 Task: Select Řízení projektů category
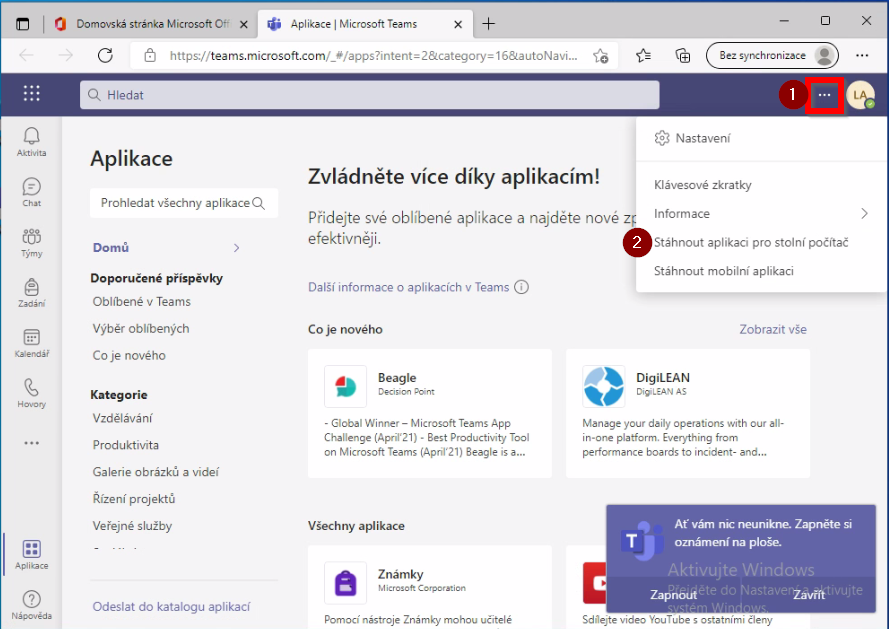[134, 499]
